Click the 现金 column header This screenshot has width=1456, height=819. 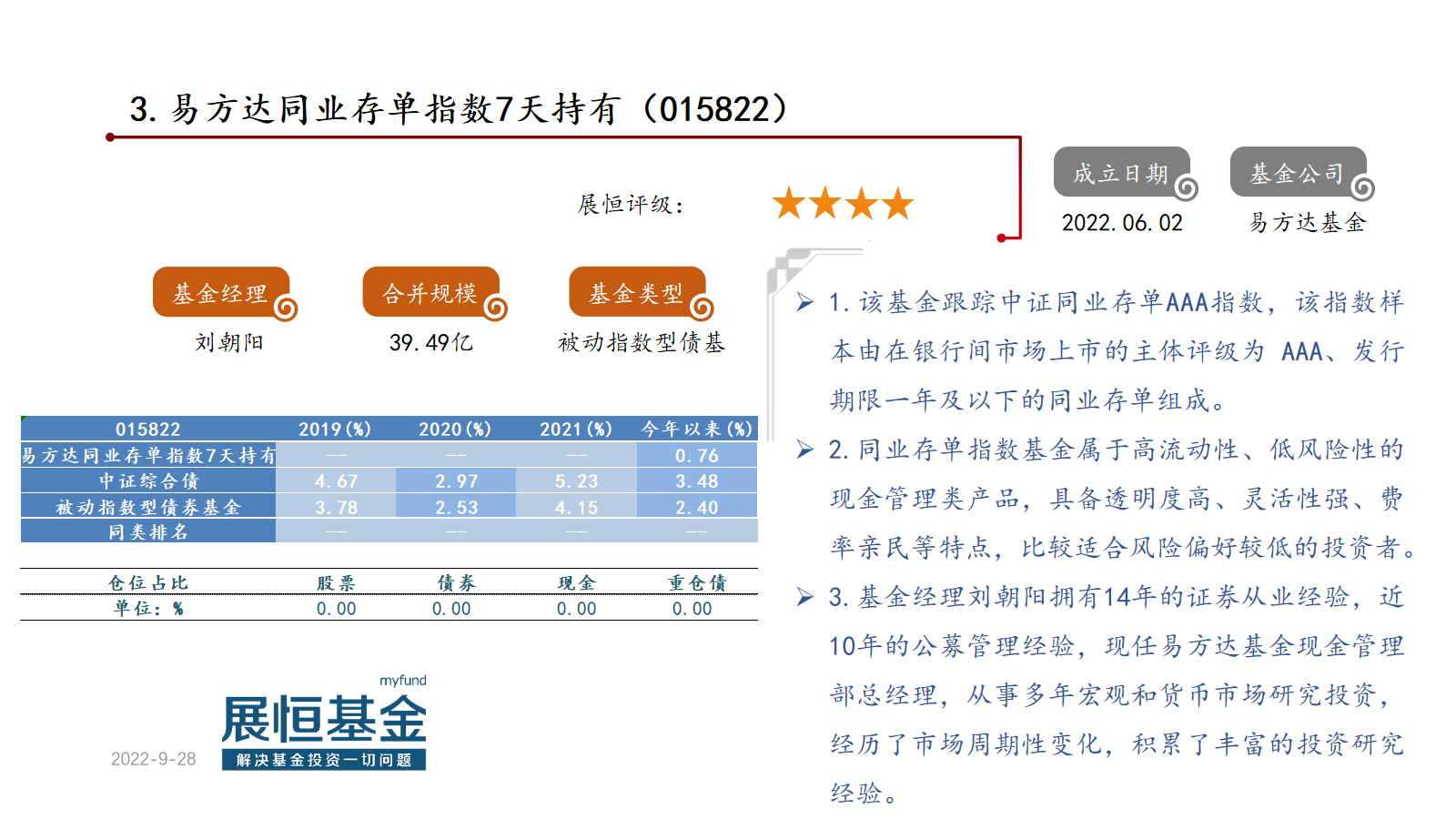[577, 582]
